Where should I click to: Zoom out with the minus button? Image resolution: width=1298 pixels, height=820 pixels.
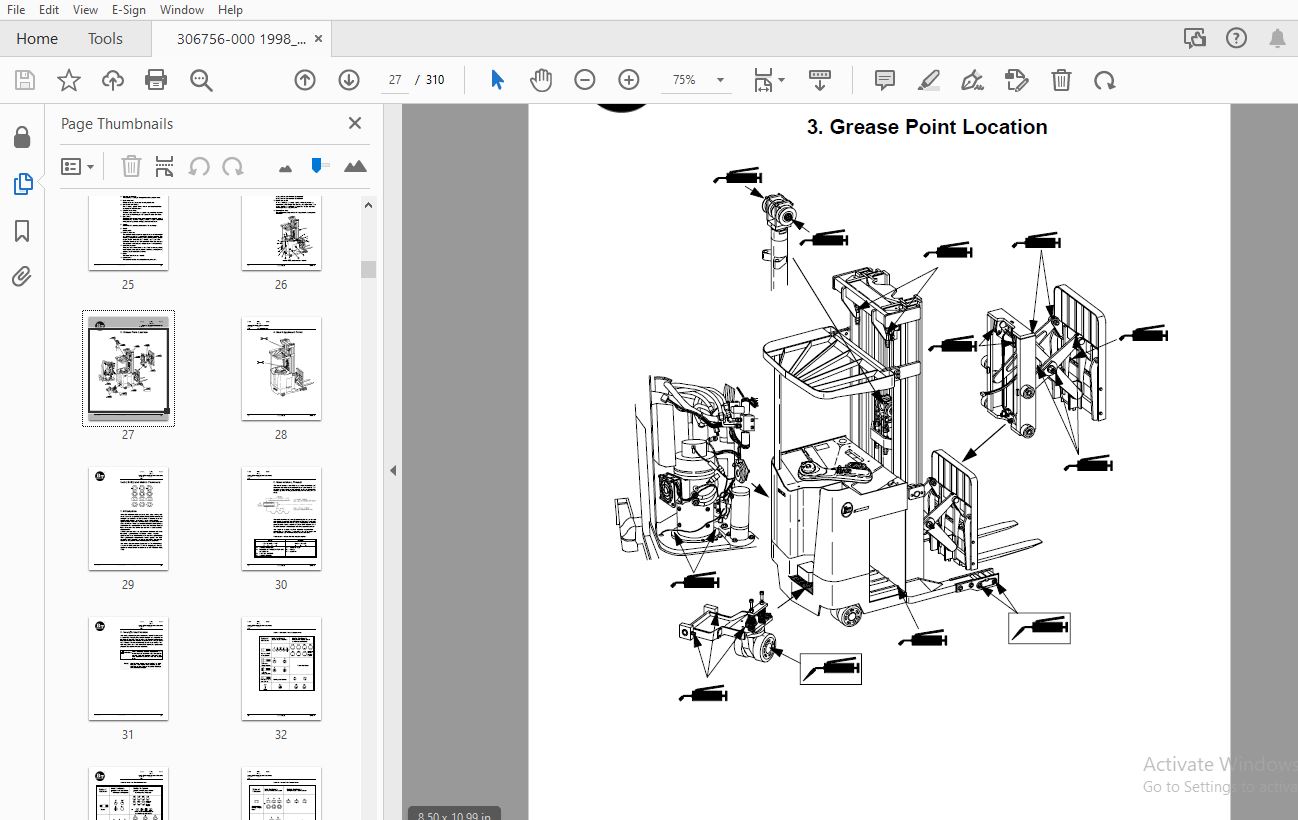pyautogui.click(x=585, y=80)
